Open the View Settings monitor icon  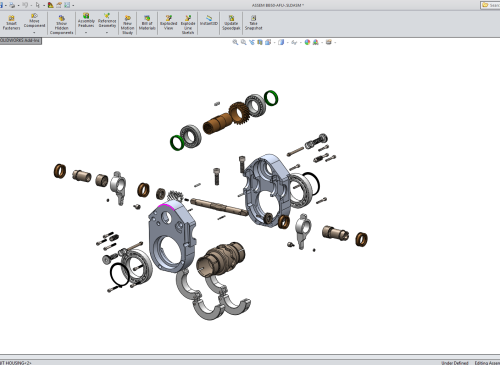[329, 42]
